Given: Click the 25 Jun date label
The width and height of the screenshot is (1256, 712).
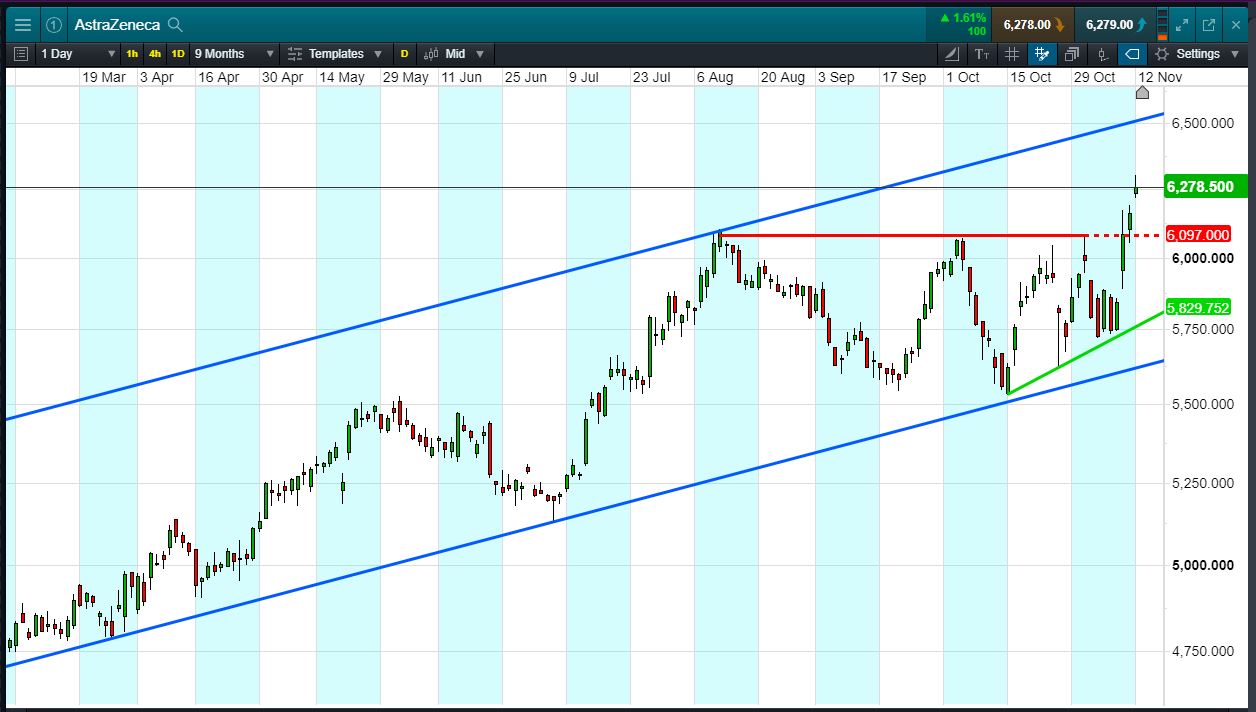Looking at the screenshot, I should pos(526,77).
